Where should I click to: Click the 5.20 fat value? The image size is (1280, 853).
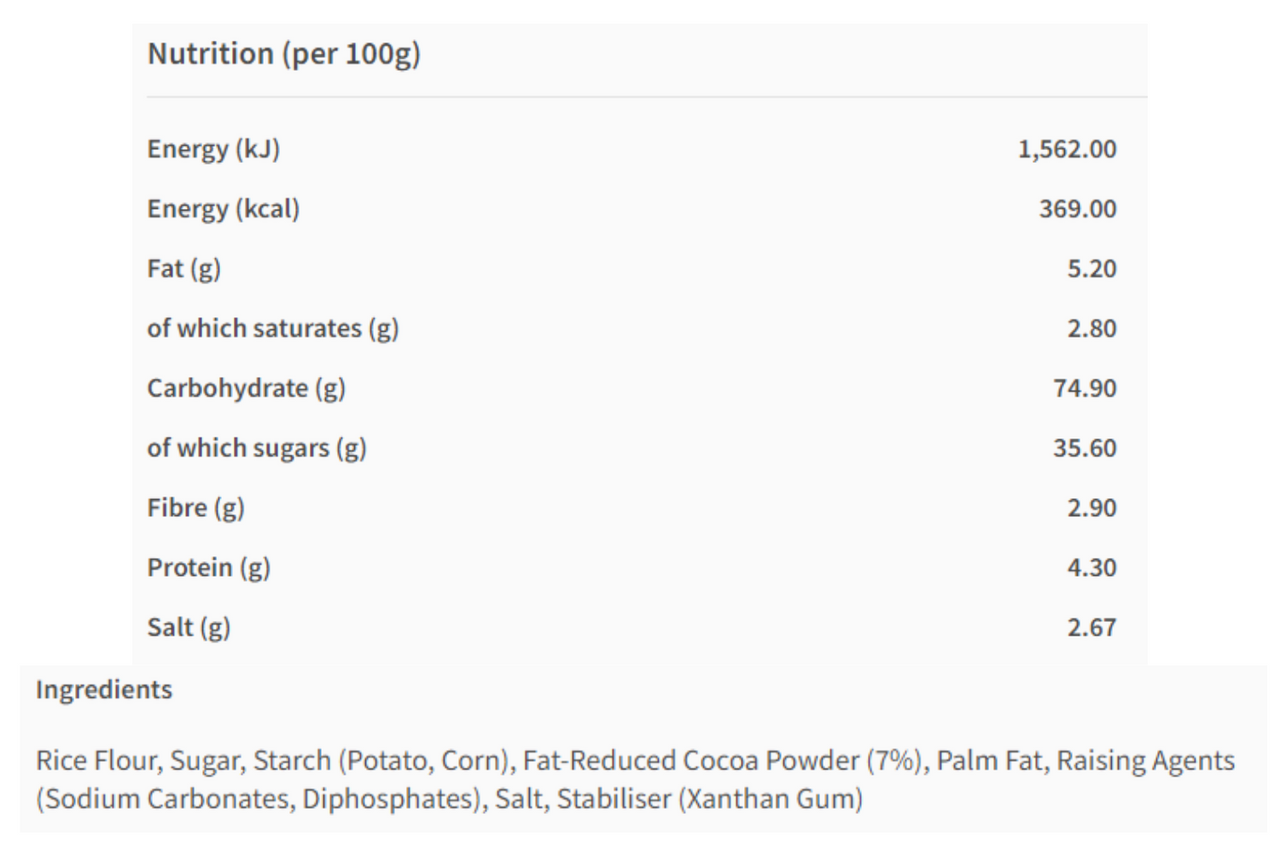(x=1091, y=269)
